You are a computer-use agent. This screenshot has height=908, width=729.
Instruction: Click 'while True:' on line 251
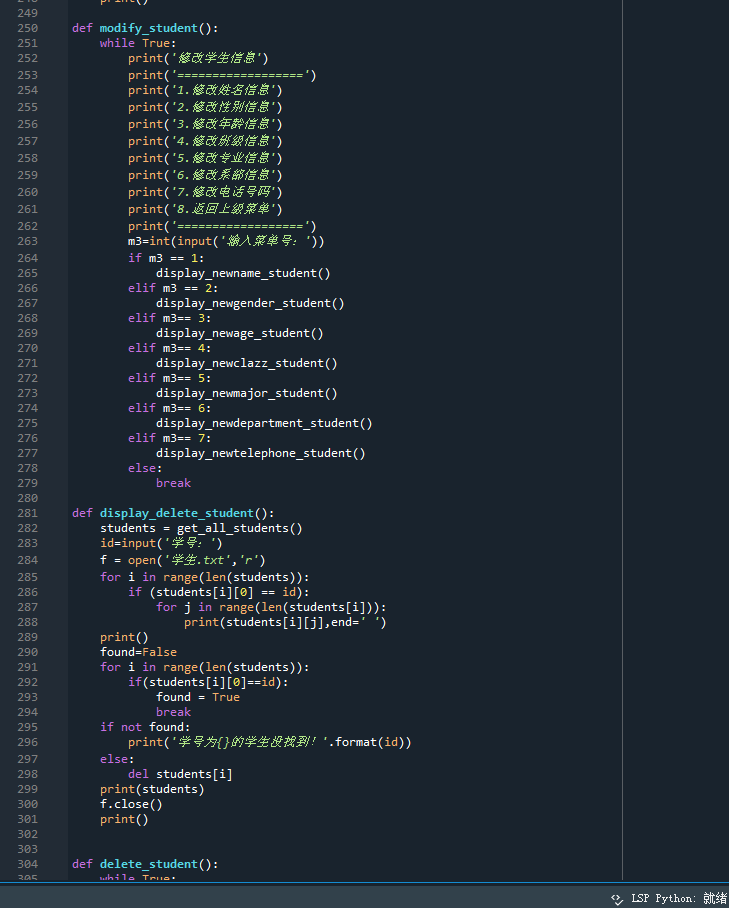(x=138, y=43)
